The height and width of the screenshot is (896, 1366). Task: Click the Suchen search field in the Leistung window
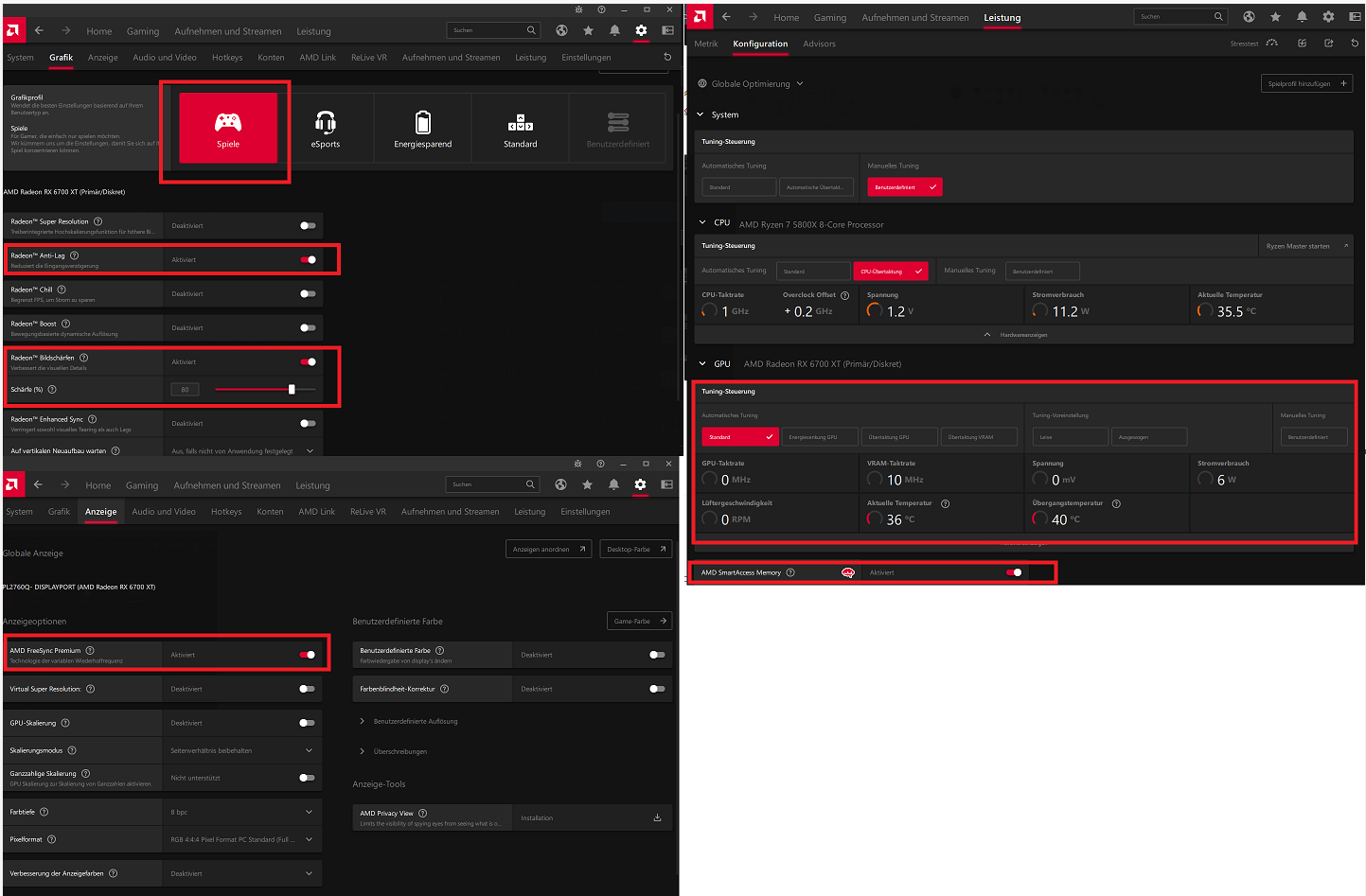click(1180, 16)
